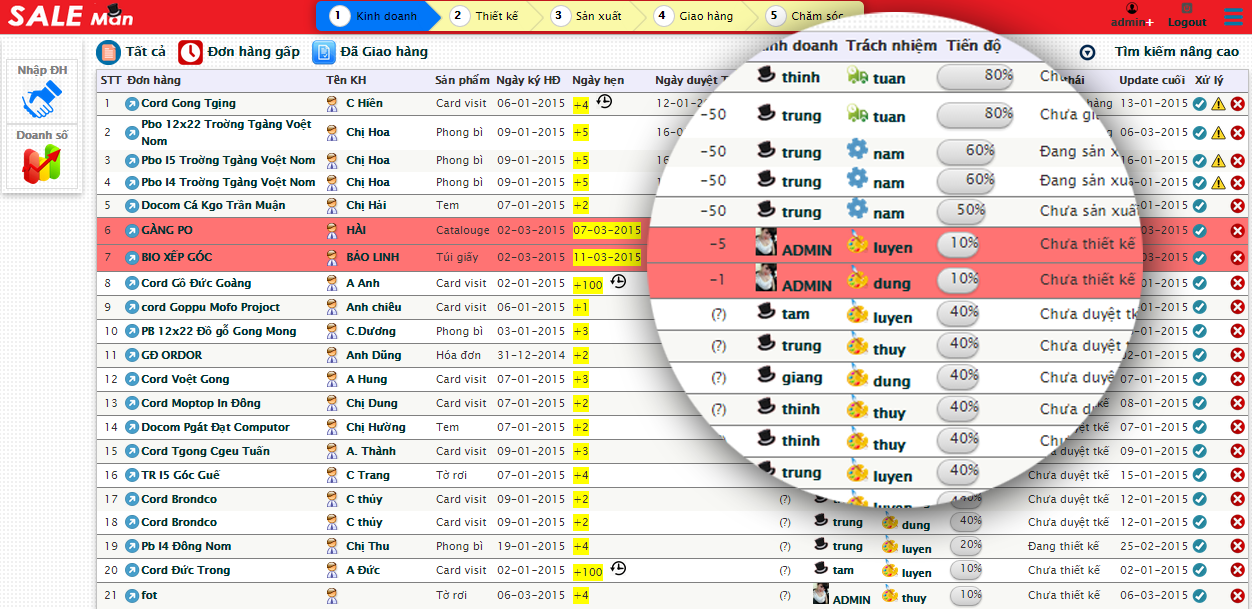
Task: Filter by Đơn hàng gấp urgent orders
Action: tap(239, 52)
